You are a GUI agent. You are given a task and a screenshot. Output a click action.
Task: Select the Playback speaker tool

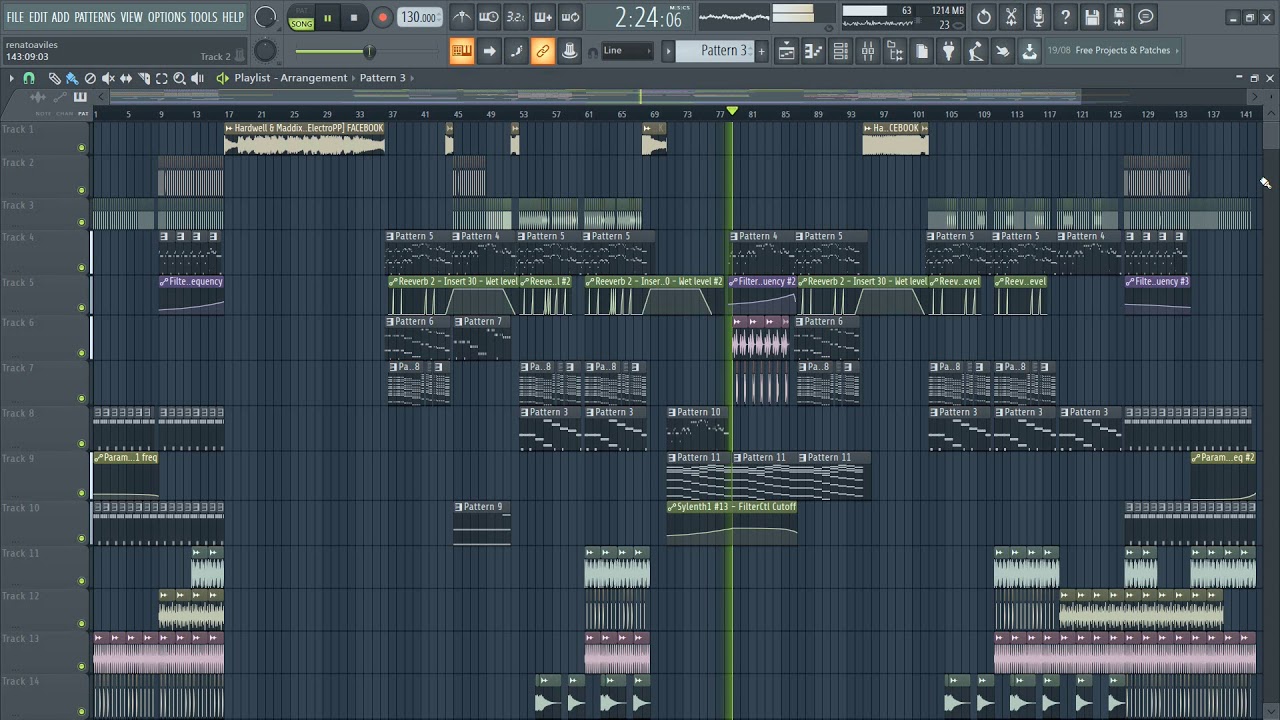point(198,78)
